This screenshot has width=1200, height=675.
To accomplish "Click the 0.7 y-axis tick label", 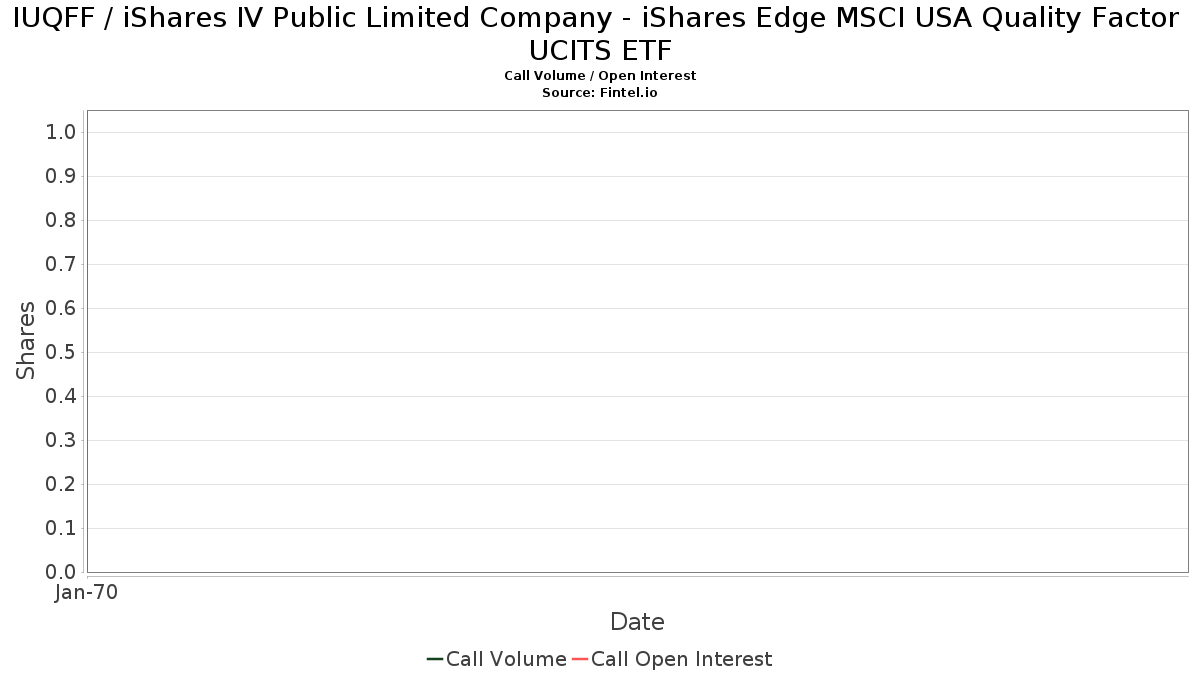I will [x=62, y=265].
